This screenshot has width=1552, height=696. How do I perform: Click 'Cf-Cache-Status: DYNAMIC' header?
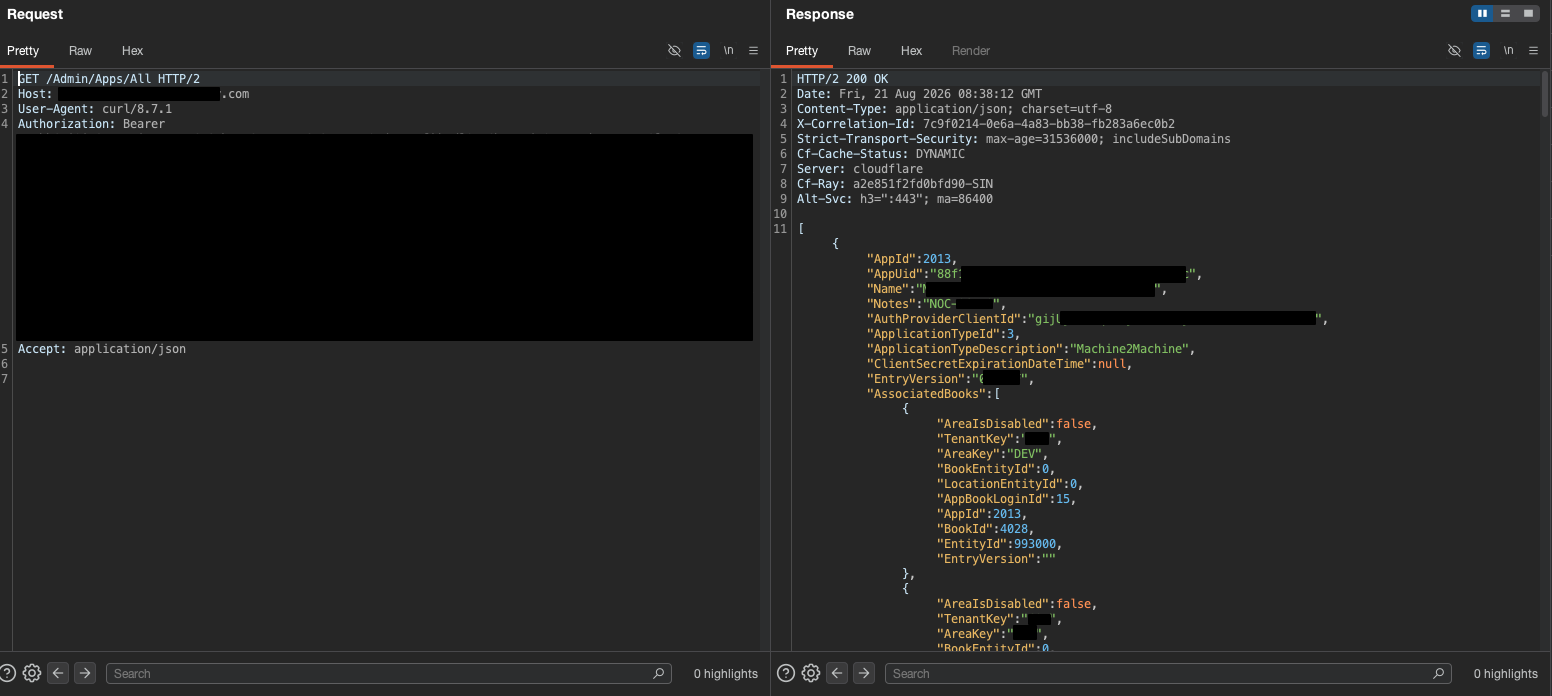[x=881, y=154]
